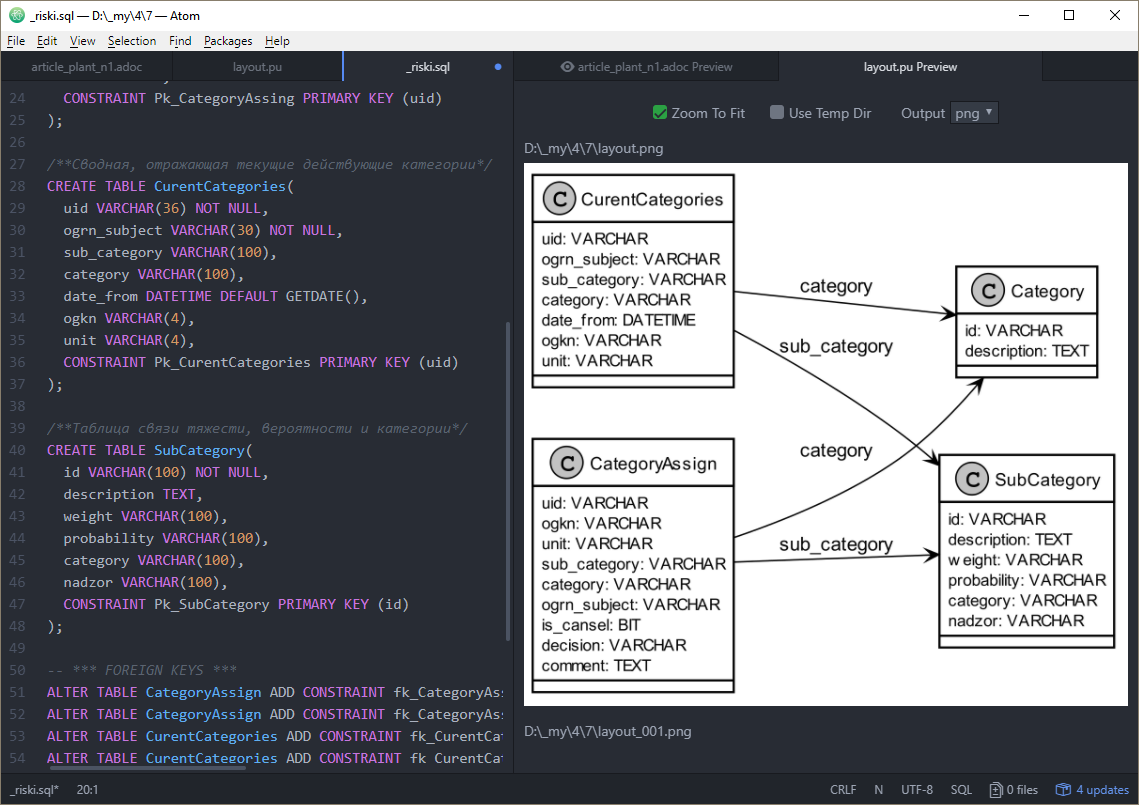
Task: Open the Output format png dropdown
Action: [974, 113]
